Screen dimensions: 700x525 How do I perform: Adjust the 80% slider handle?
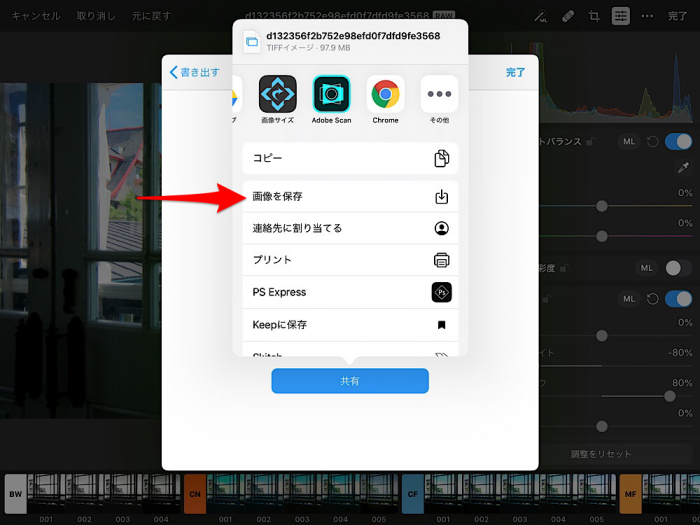coord(670,396)
